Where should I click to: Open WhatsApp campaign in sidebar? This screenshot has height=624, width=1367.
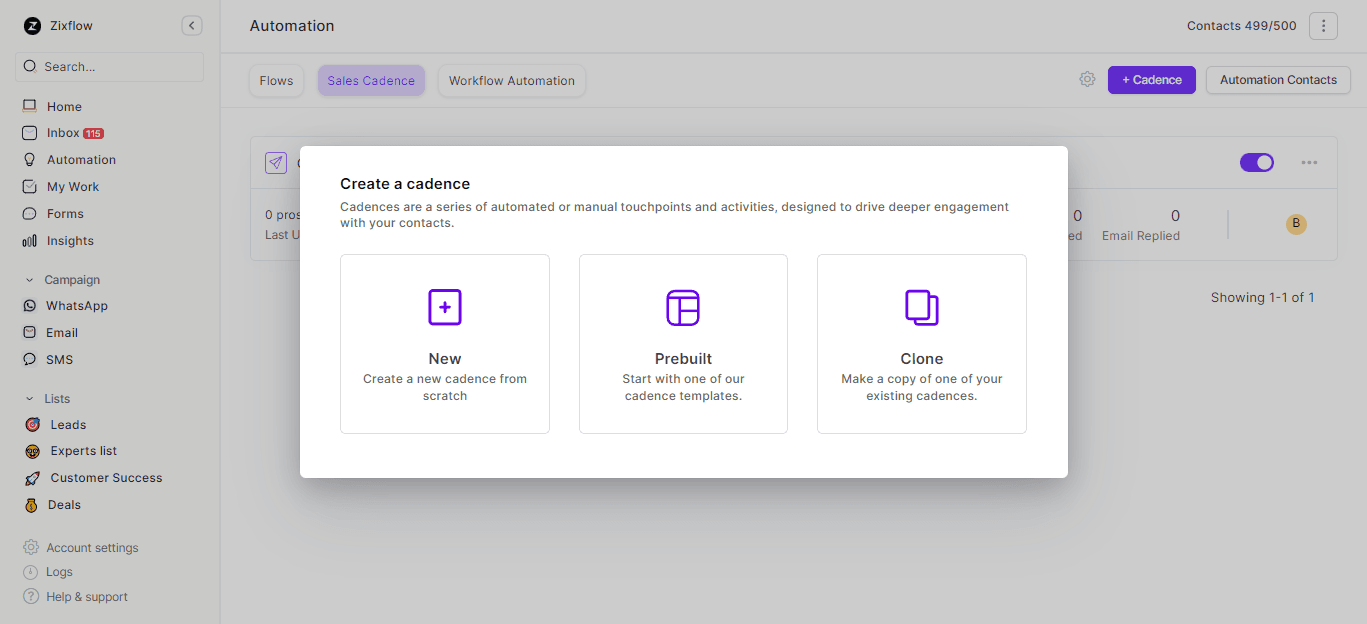click(x=76, y=306)
